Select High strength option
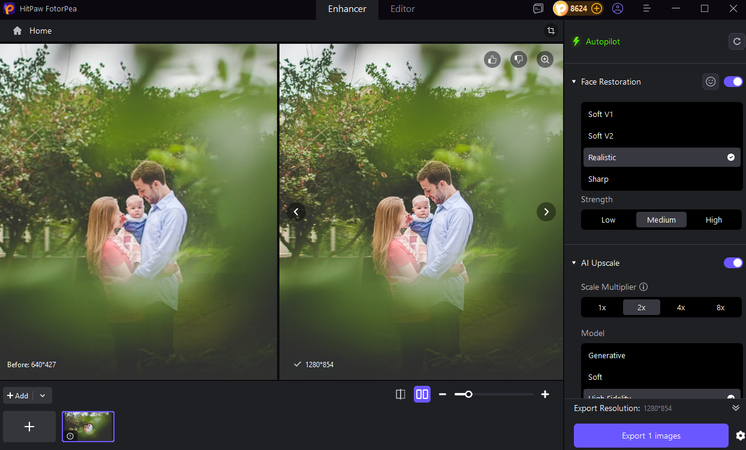Viewport: 746px width, 450px height. click(x=714, y=220)
